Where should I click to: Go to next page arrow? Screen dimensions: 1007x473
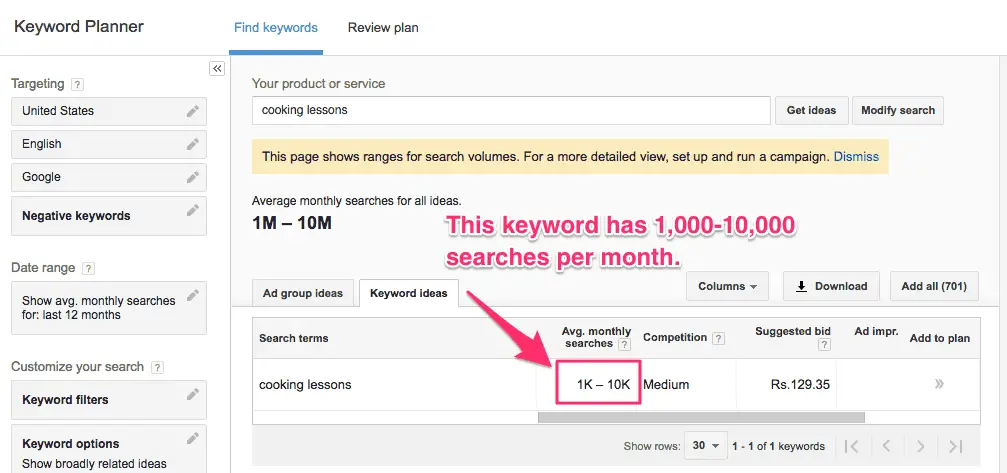(x=920, y=446)
